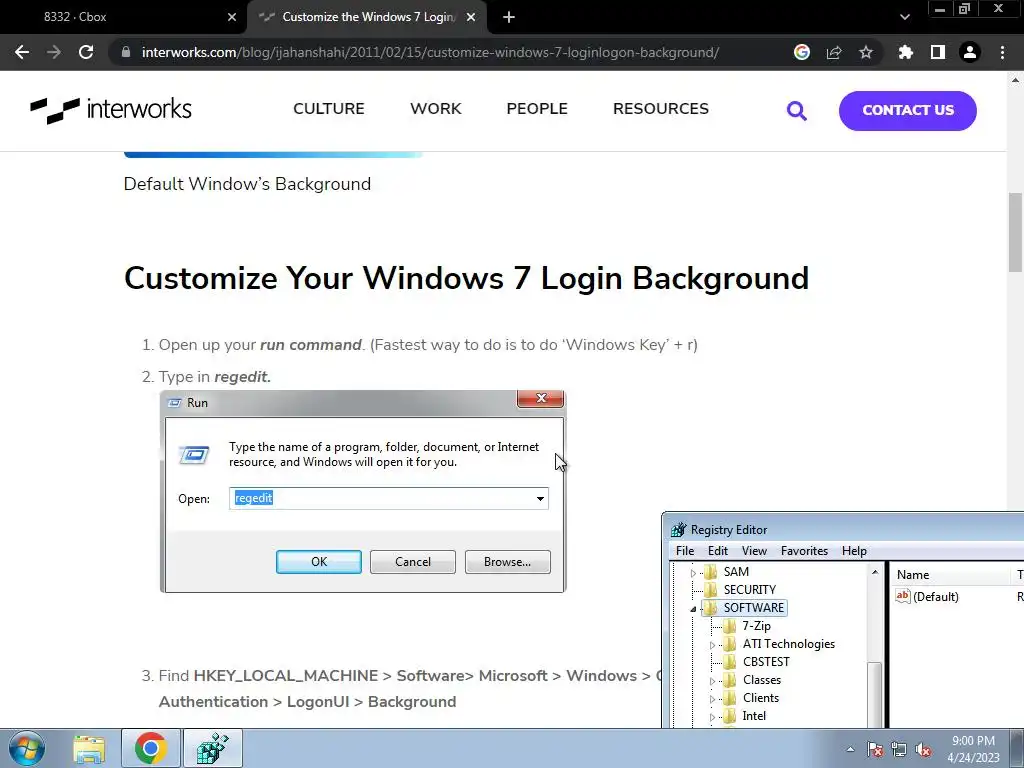
Task: Toggle Chrome side panel icon
Action: pyautogui.click(x=938, y=52)
